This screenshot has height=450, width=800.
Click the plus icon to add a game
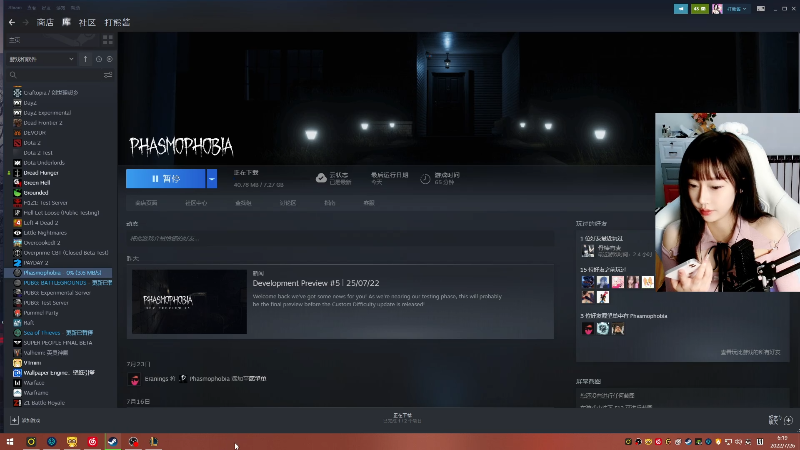point(14,420)
